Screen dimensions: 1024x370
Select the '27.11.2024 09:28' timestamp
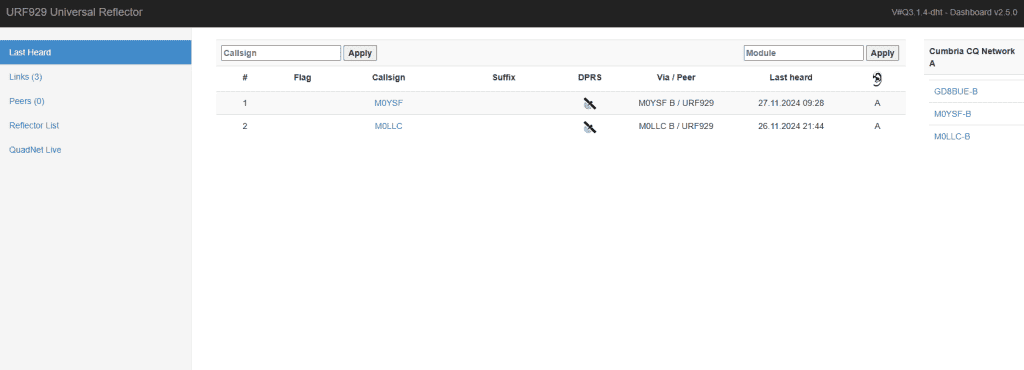[x=791, y=102]
